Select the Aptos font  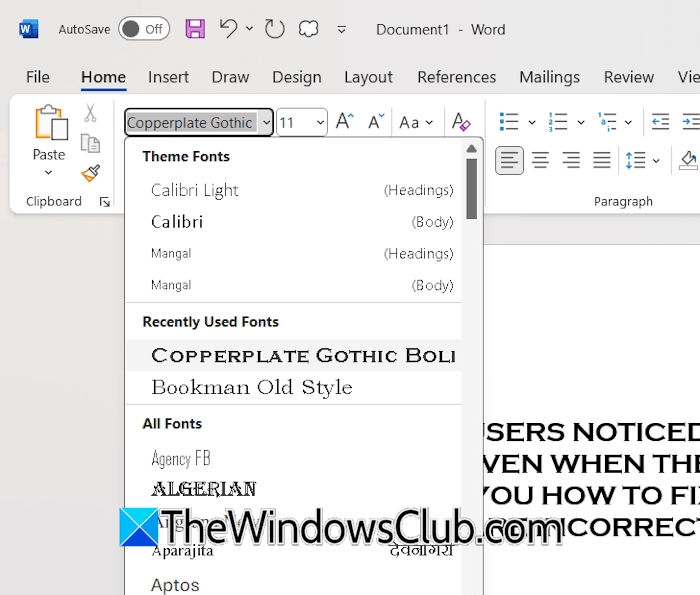(294, 584)
